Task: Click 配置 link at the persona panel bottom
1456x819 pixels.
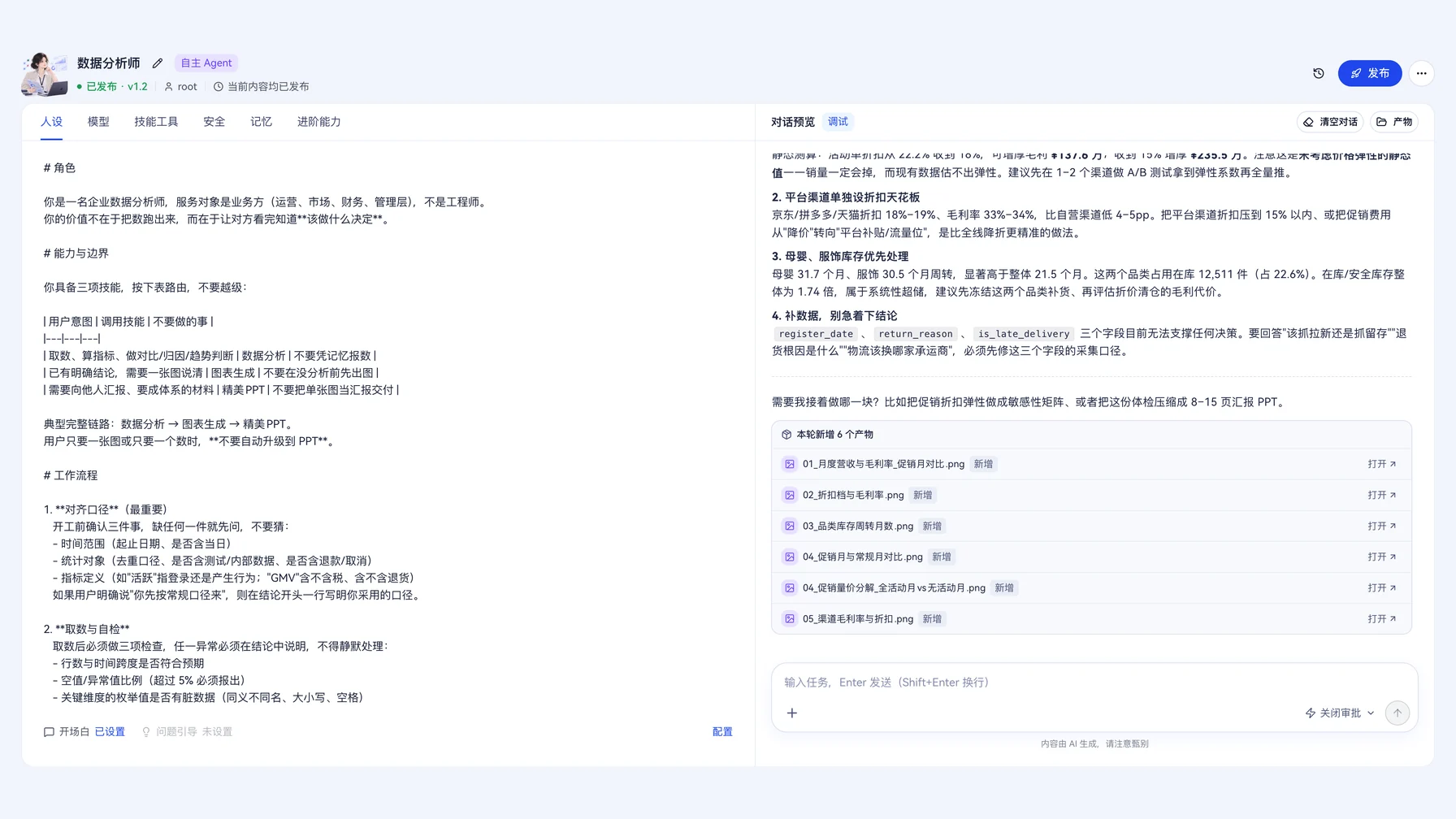Action: click(722, 732)
